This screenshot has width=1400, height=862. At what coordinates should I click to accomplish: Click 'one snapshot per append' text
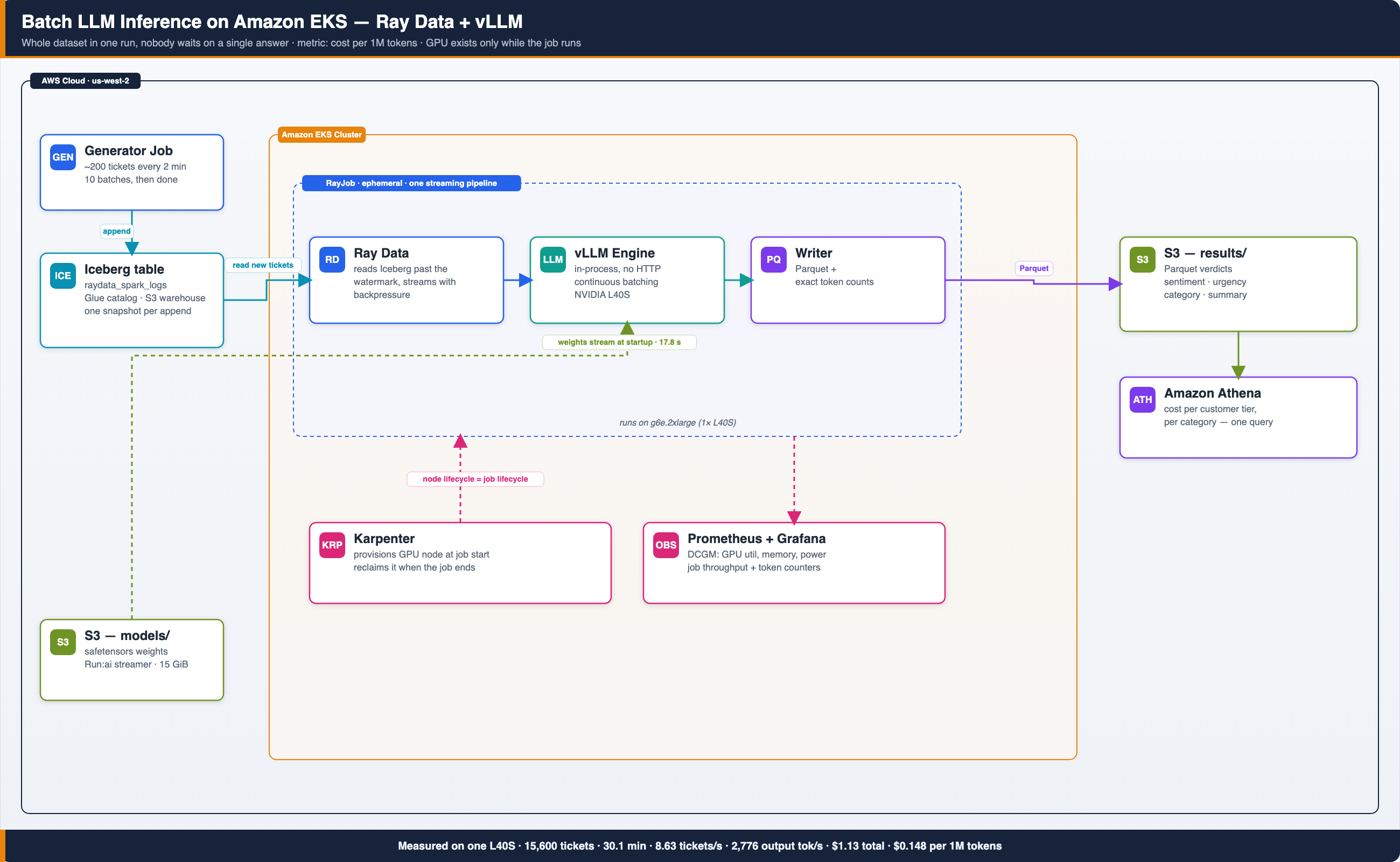pyautogui.click(x=138, y=311)
